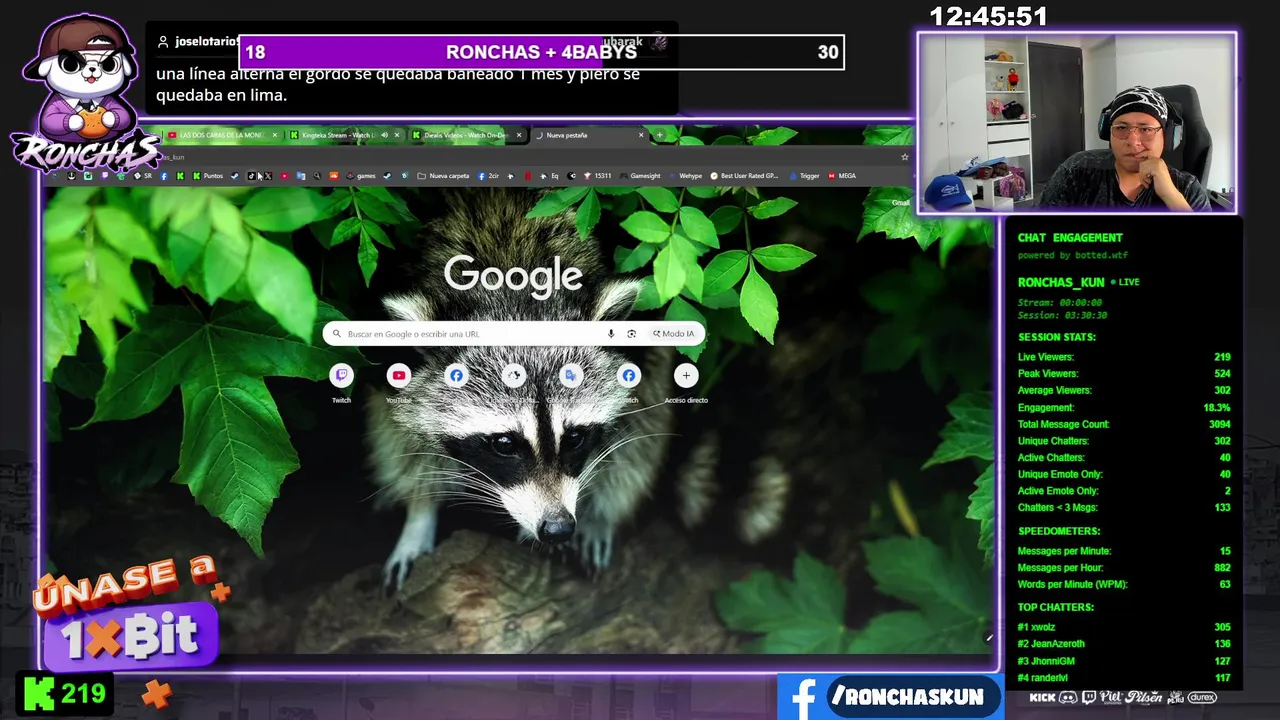Viewport: 1280px width, 720px height.
Task: Open the 'Puntos' bookmark
Action: [208, 176]
